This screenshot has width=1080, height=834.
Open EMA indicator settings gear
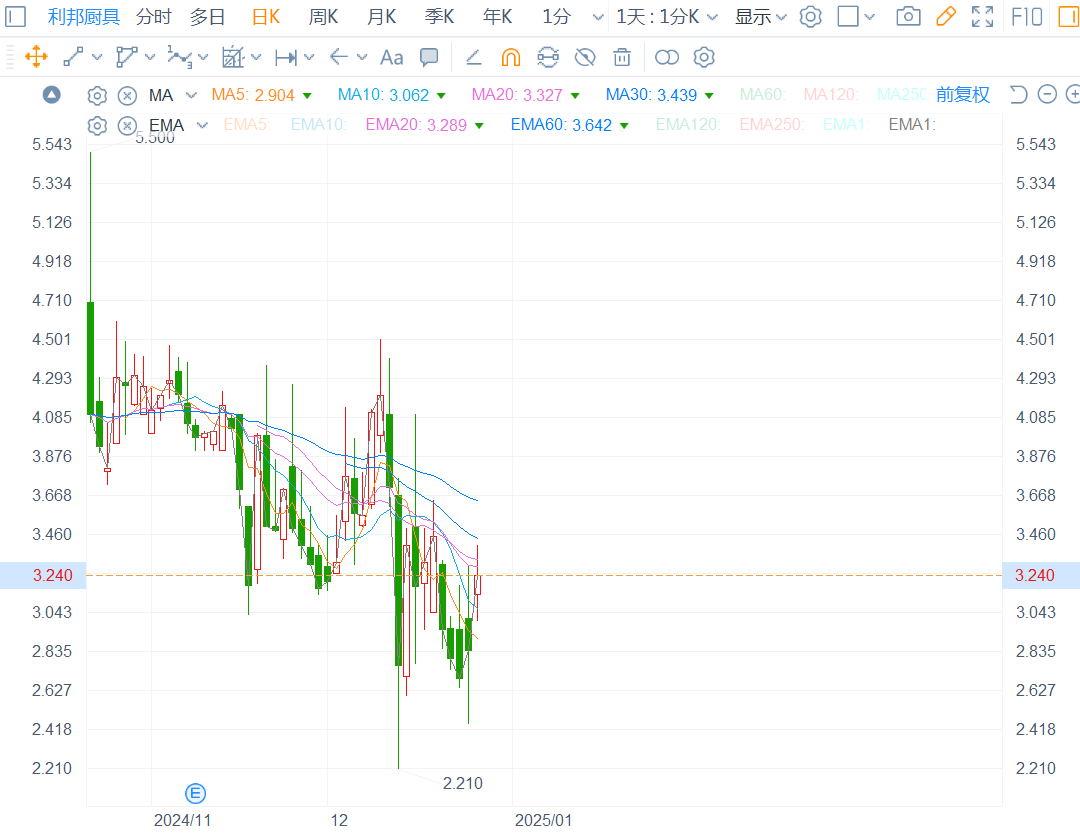[97, 125]
